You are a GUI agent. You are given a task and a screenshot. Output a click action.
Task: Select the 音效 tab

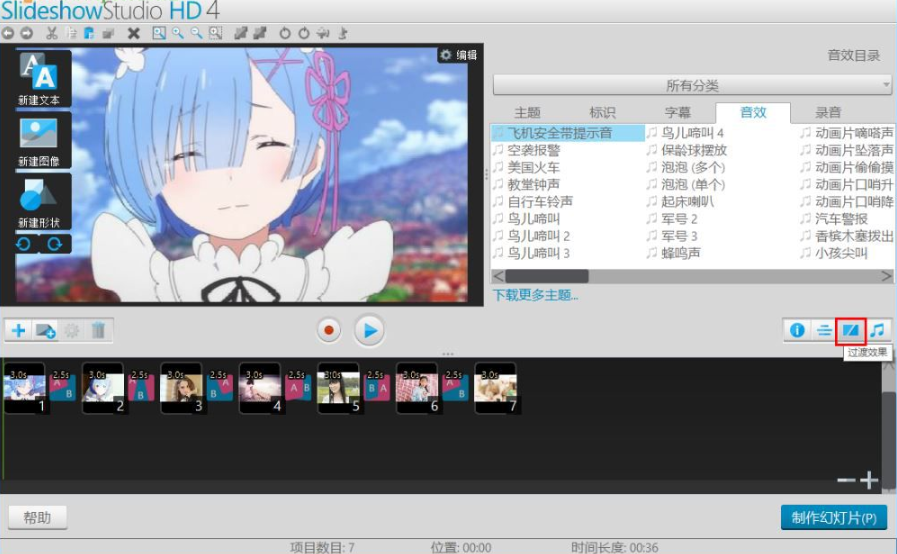point(753,113)
